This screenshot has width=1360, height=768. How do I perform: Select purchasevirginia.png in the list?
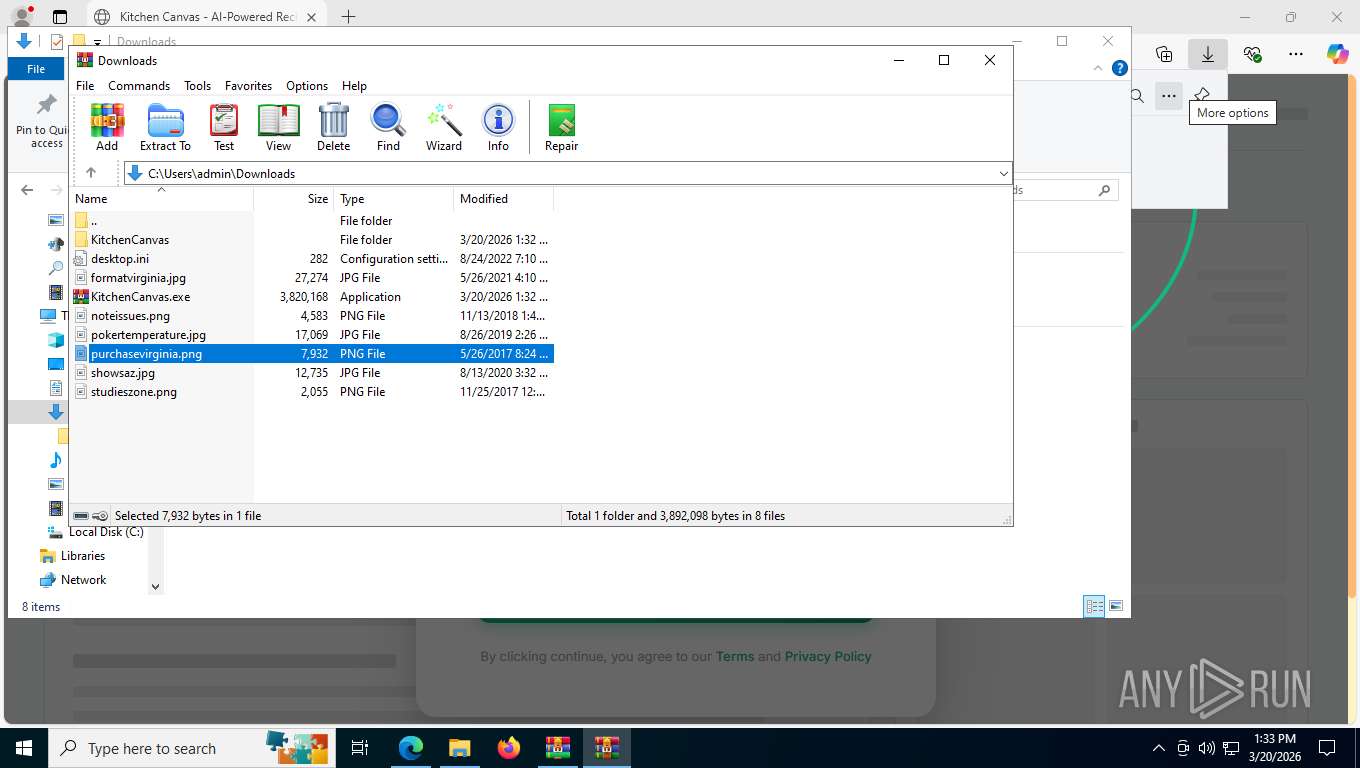(312, 354)
